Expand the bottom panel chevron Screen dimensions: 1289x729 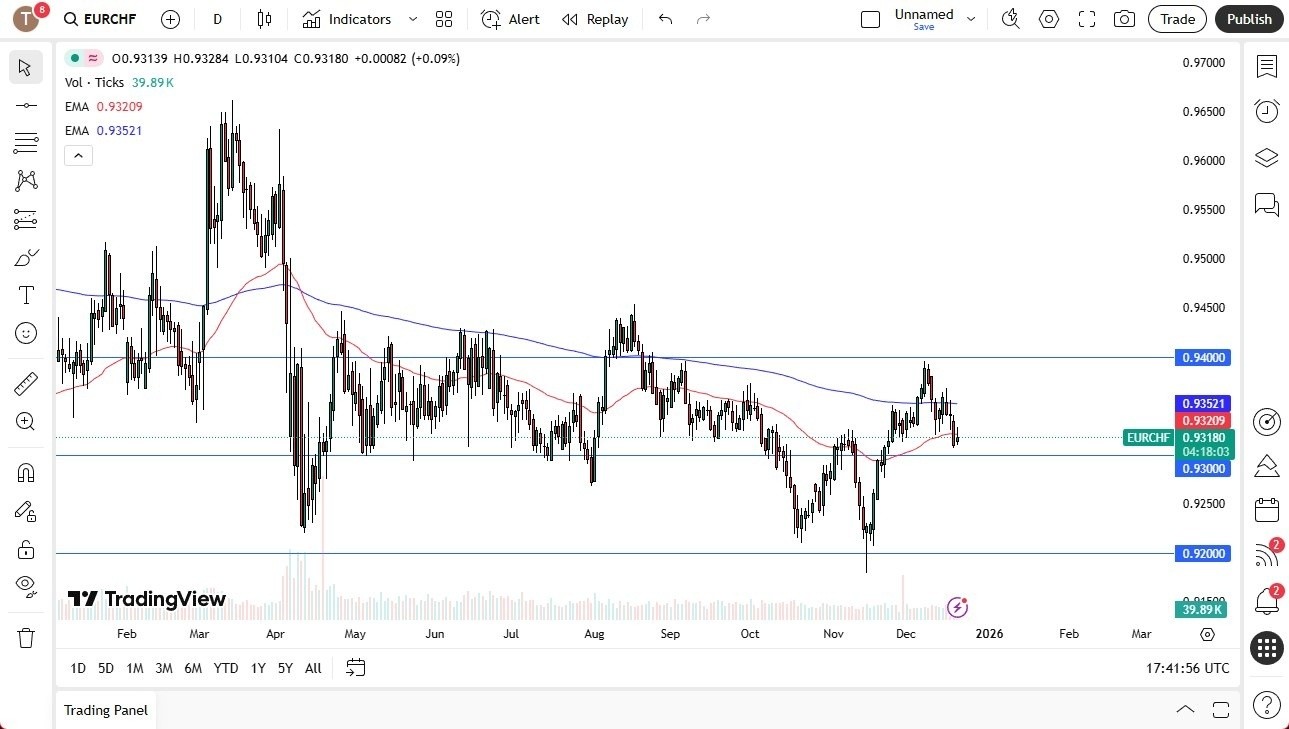pyautogui.click(x=1185, y=710)
